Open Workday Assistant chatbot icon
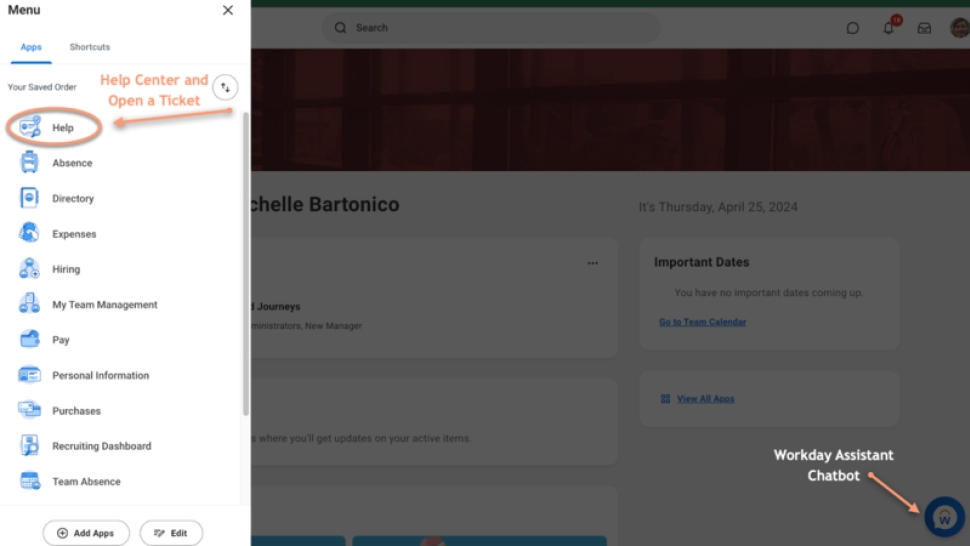Screen dimensions: 970x546 pyautogui.click(x=943, y=517)
